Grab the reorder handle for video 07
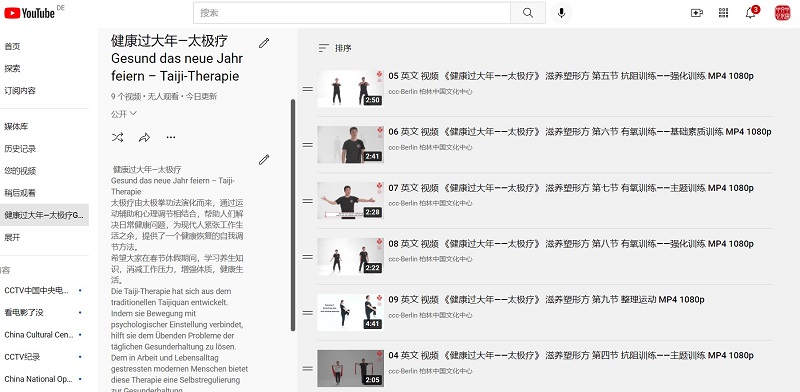 (x=308, y=201)
